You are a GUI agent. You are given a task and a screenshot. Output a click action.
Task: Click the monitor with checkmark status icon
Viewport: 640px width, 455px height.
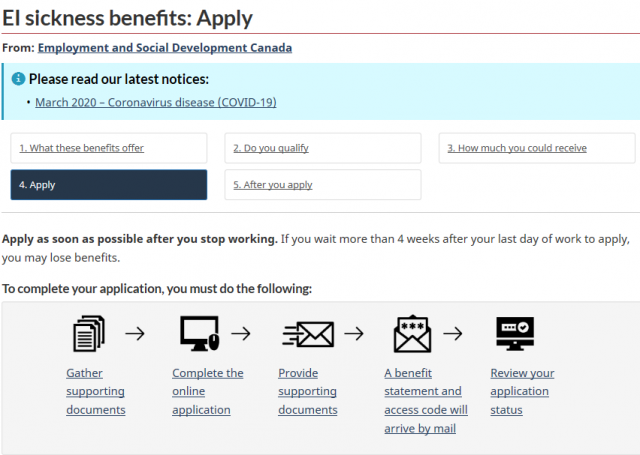click(x=515, y=333)
